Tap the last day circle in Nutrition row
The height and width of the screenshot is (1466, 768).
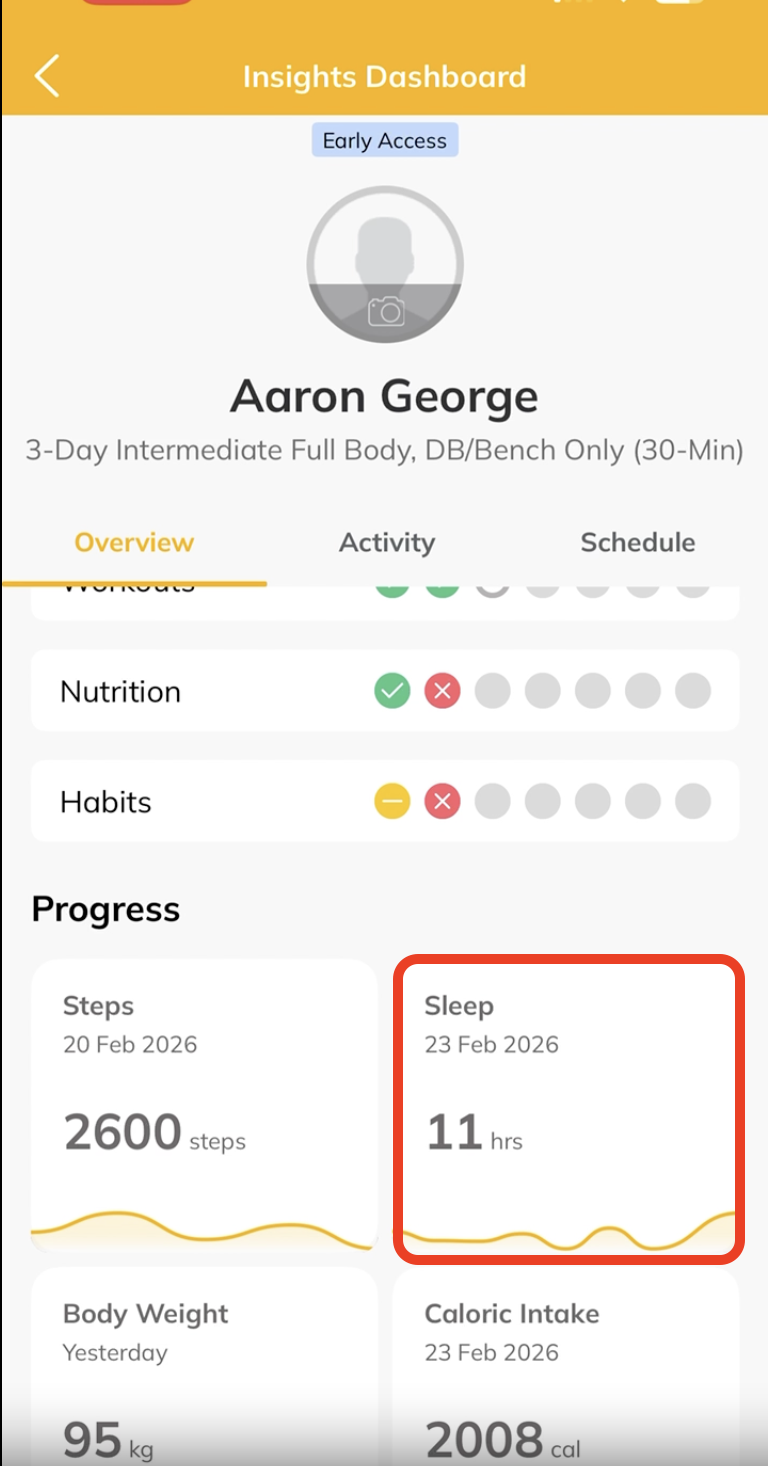pyautogui.click(x=692, y=691)
